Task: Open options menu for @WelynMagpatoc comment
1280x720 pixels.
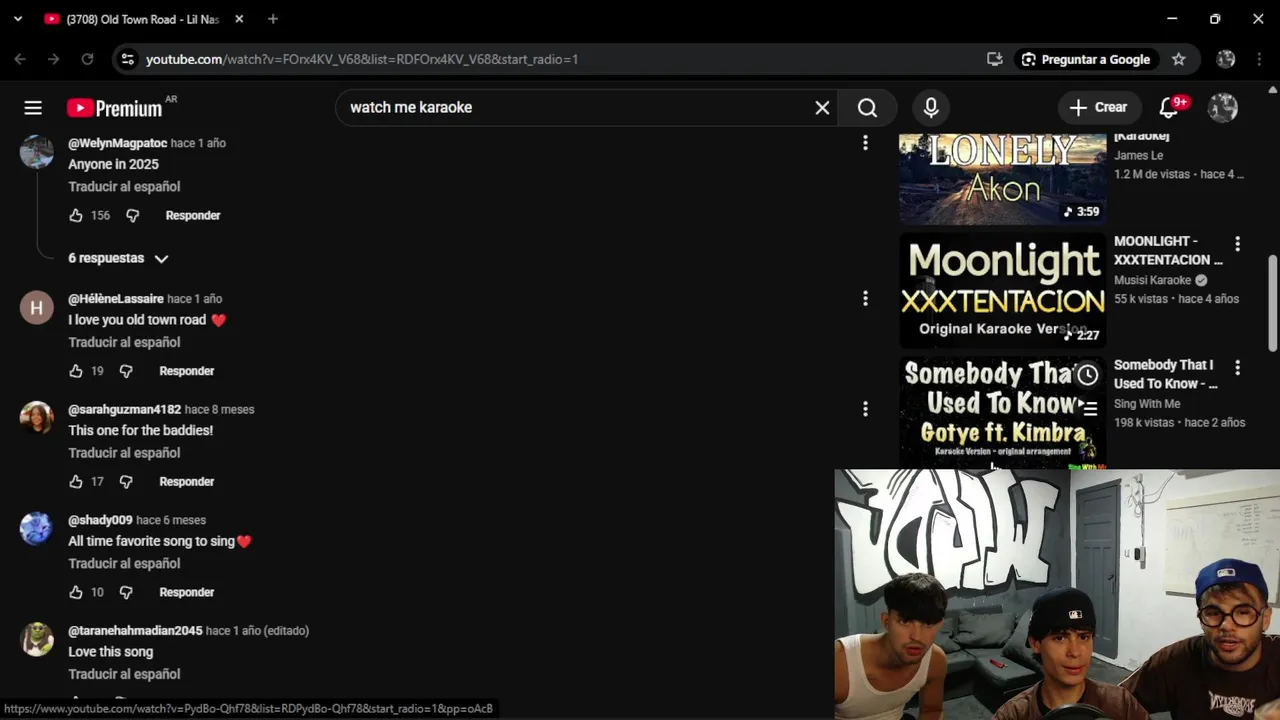Action: [x=865, y=143]
